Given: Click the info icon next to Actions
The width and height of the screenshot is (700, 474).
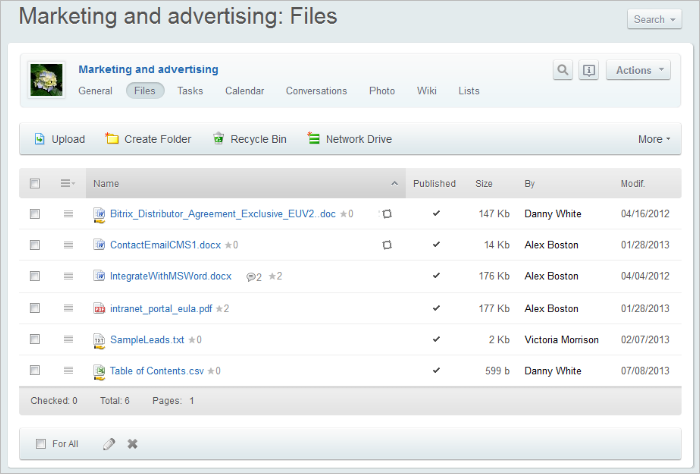Looking at the screenshot, I should (x=589, y=70).
